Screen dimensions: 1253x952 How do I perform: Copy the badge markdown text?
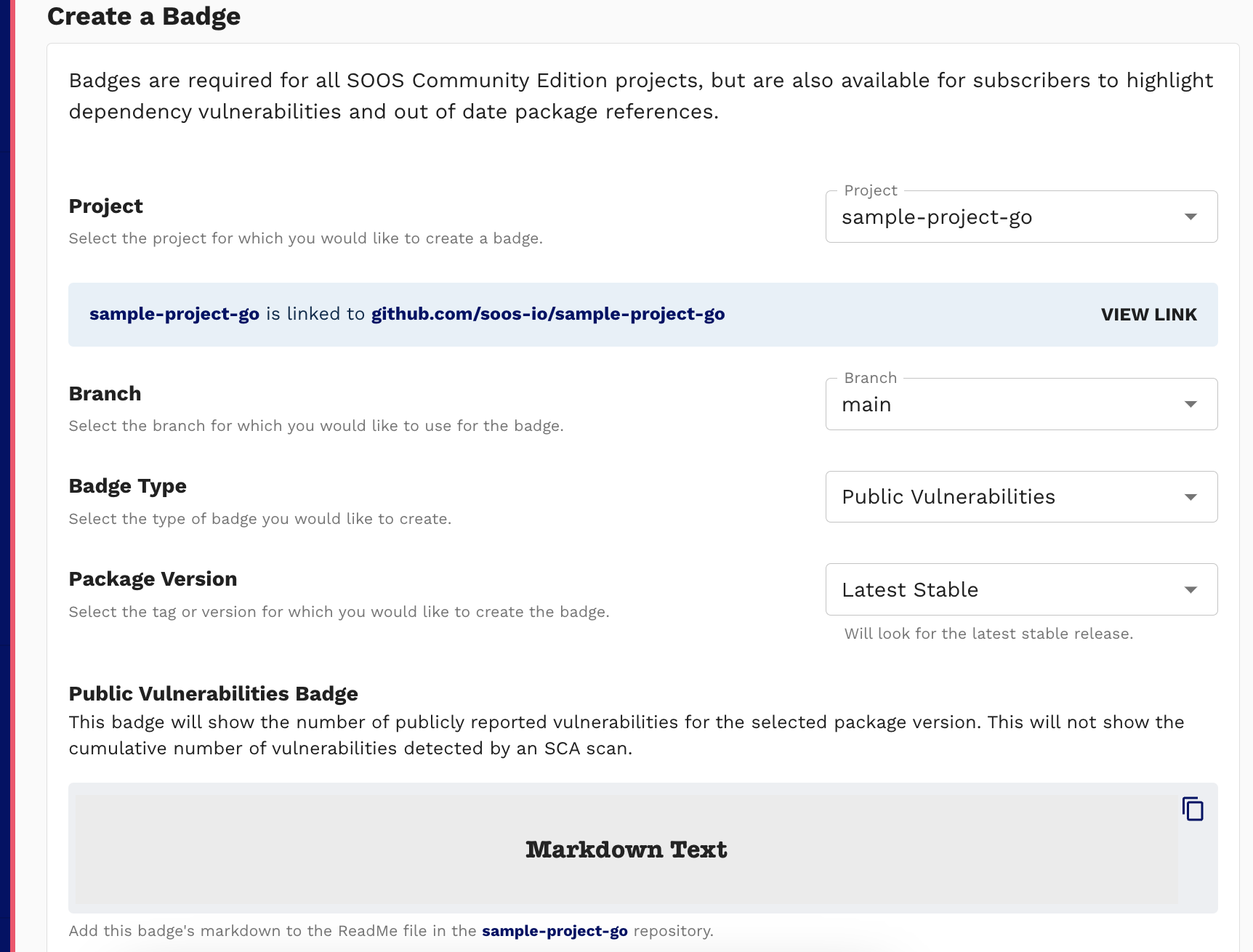(1193, 809)
